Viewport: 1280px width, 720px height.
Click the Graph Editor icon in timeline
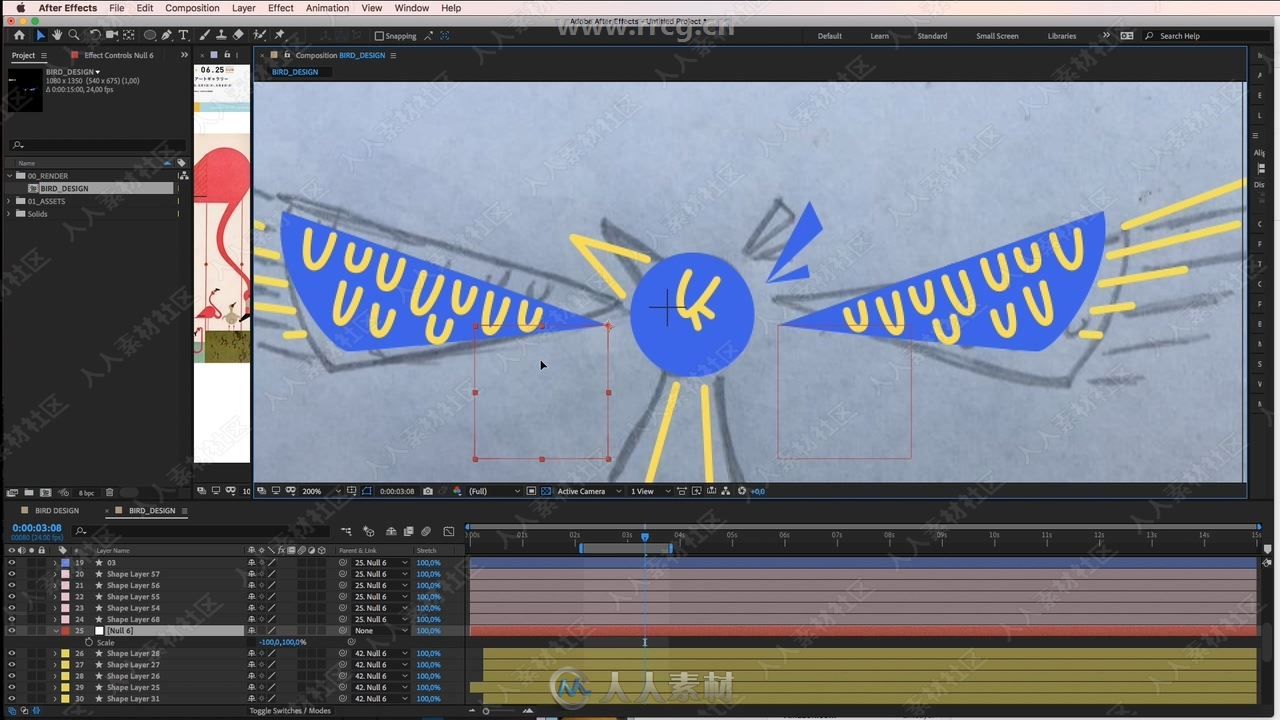pos(449,531)
